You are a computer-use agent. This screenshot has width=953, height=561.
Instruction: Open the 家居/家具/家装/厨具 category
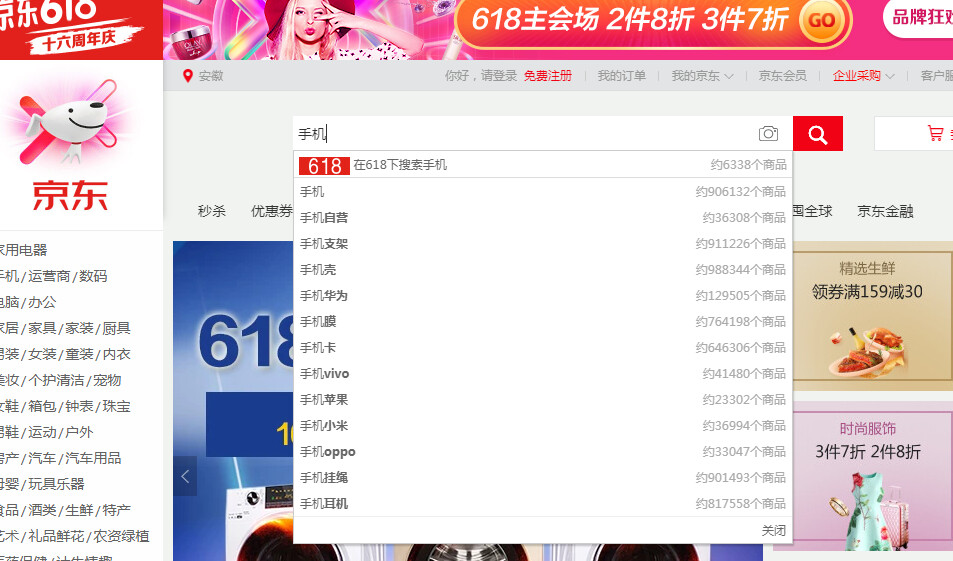tap(65, 328)
